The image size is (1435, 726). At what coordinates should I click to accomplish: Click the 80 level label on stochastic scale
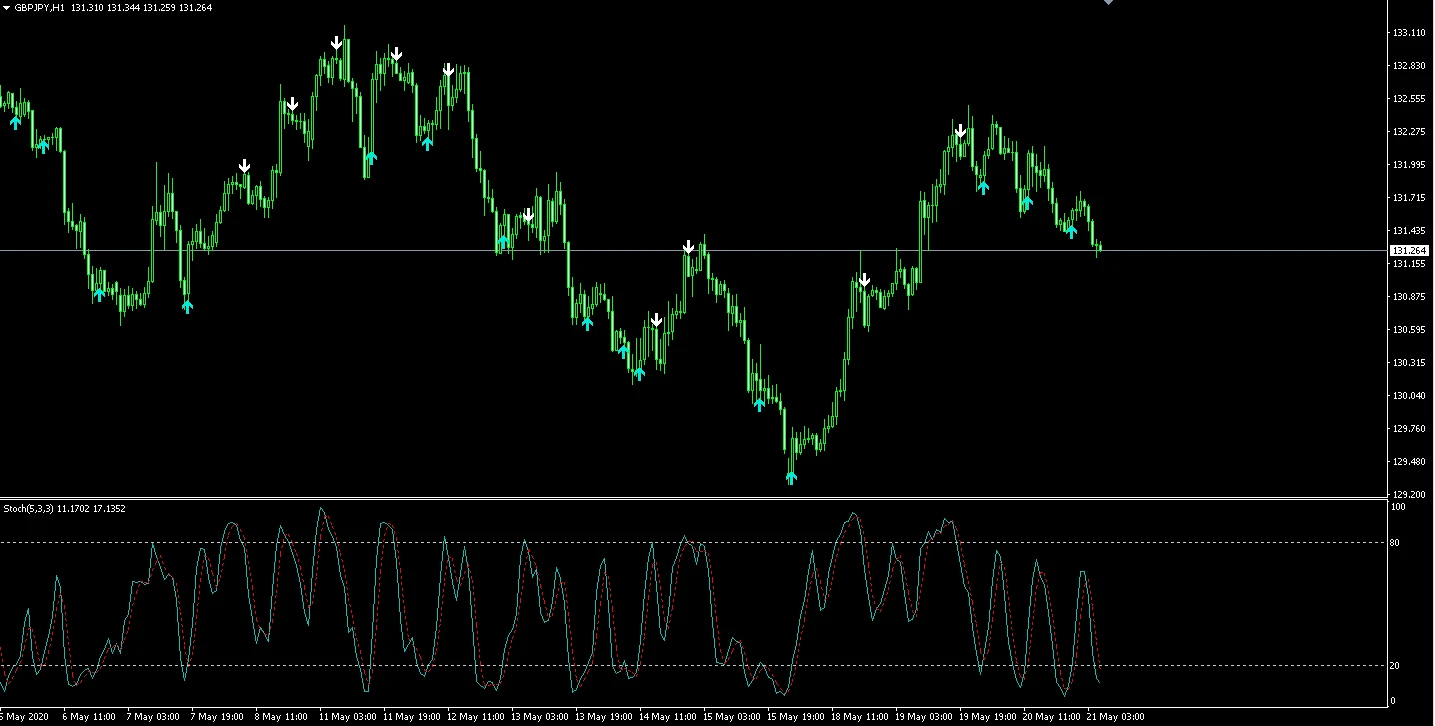1393,543
